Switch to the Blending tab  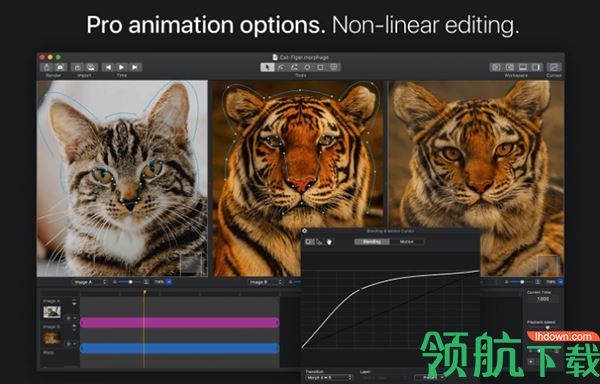tap(372, 242)
